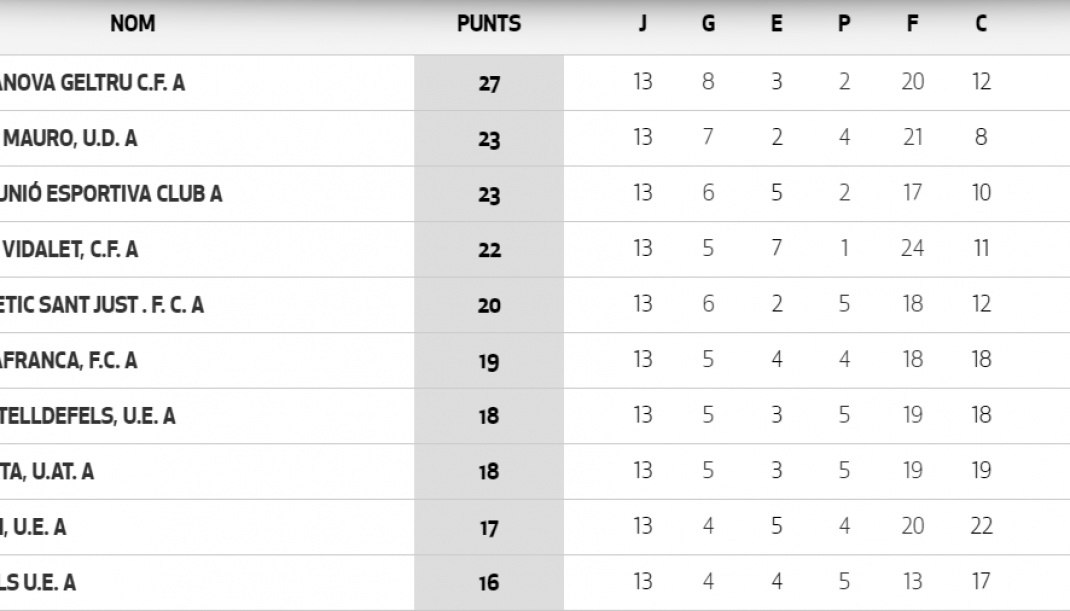Viewport: 1070px width, 611px height.
Task: Click the 16 points cell in the last row
Action: point(488,583)
